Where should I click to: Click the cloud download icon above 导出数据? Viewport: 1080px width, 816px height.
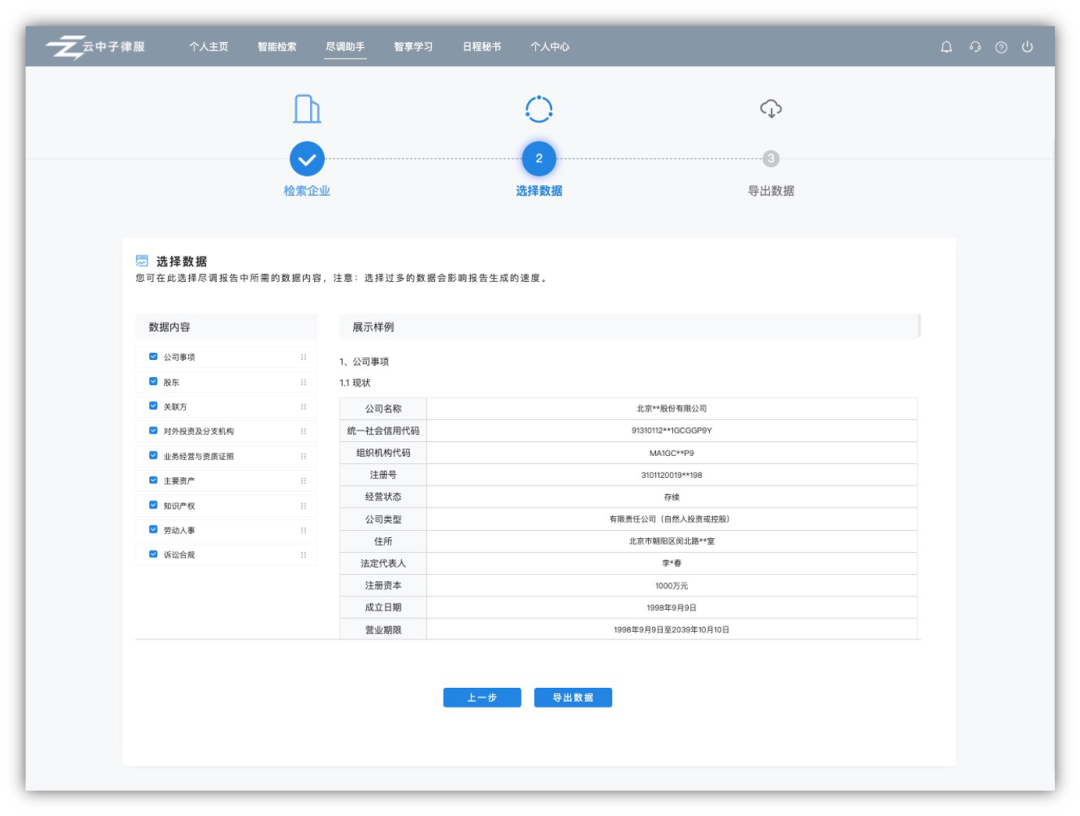tap(770, 108)
